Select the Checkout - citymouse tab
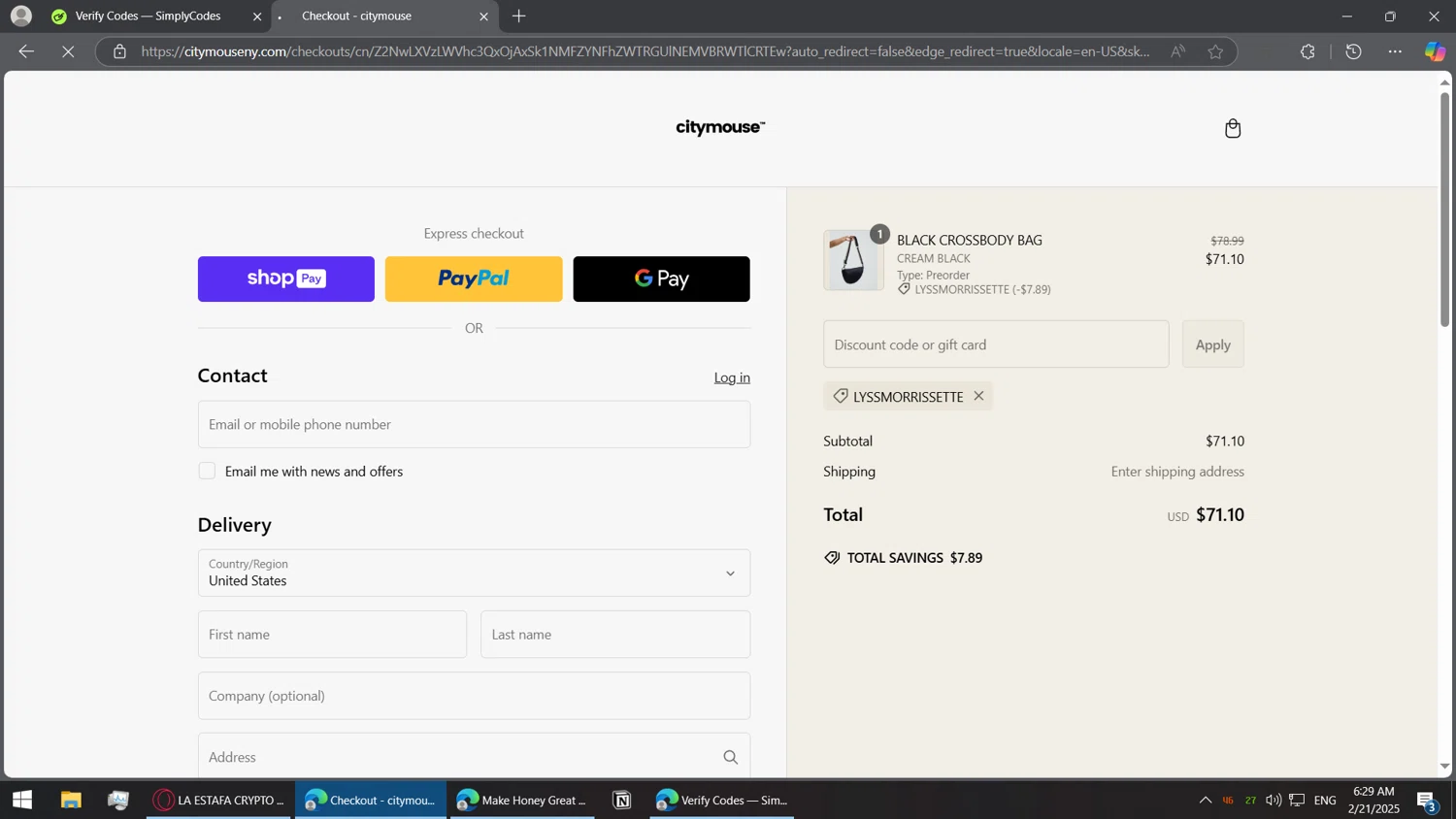This screenshot has height=819, width=1456. point(383,16)
